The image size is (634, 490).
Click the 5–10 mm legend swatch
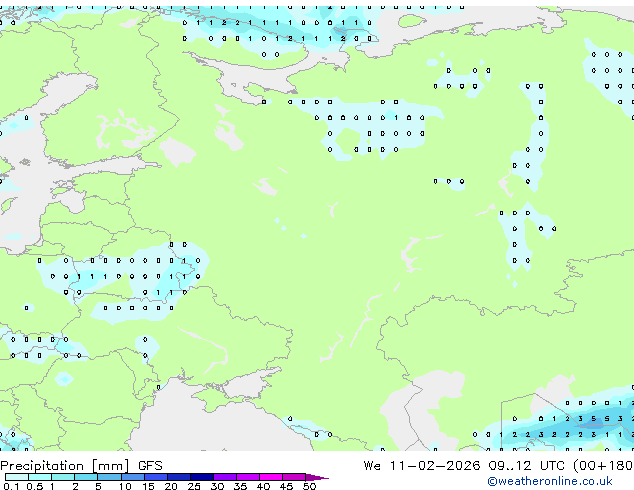coord(109,477)
